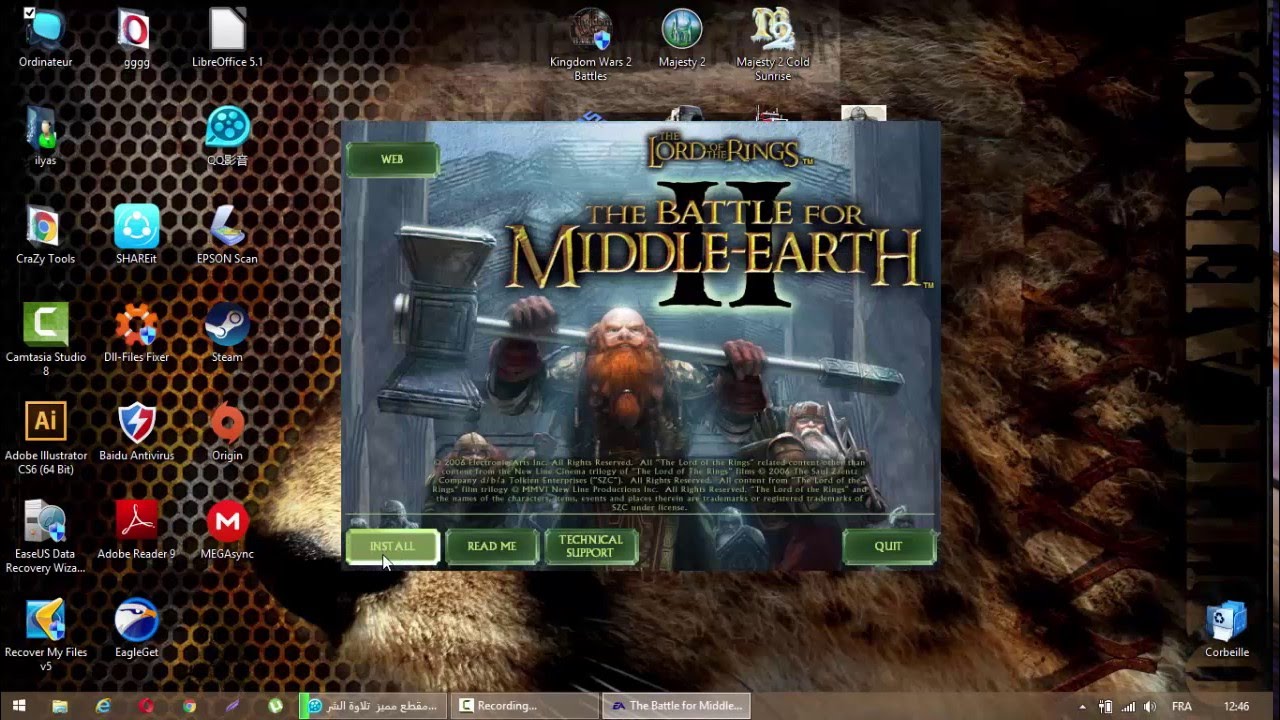Launch LibreOffice 5.1 from desktop
The height and width of the screenshot is (720, 1280).
pyautogui.click(x=227, y=38)
